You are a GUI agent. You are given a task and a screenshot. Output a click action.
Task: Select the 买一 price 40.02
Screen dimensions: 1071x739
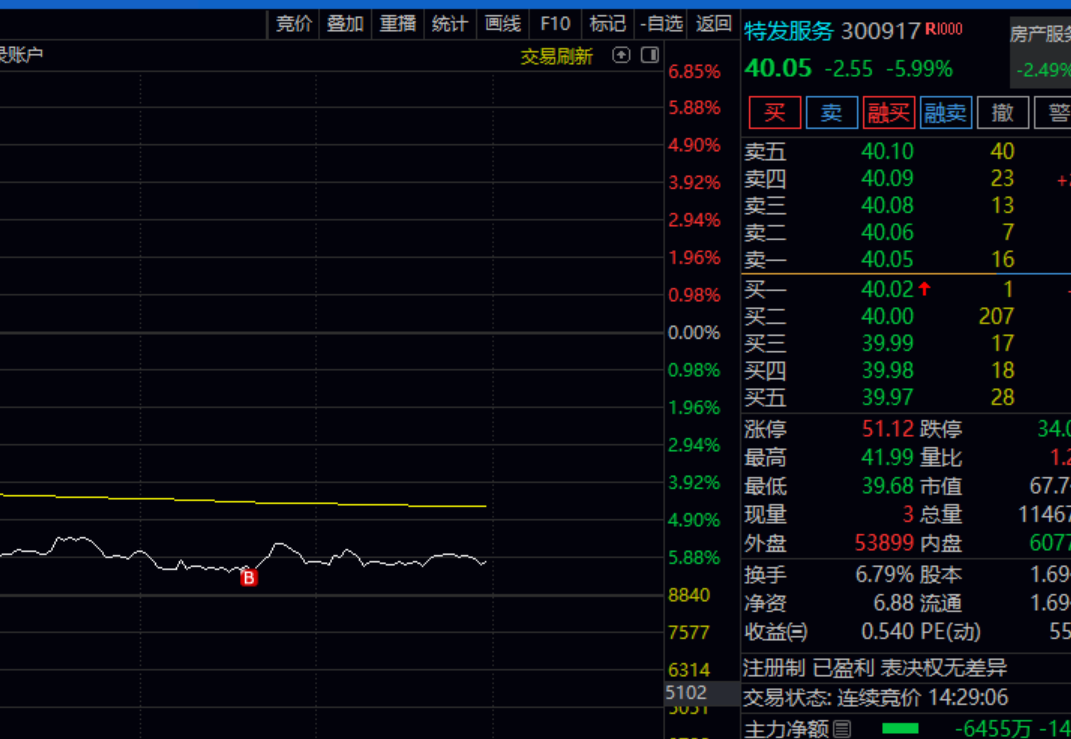click(887, 289)
